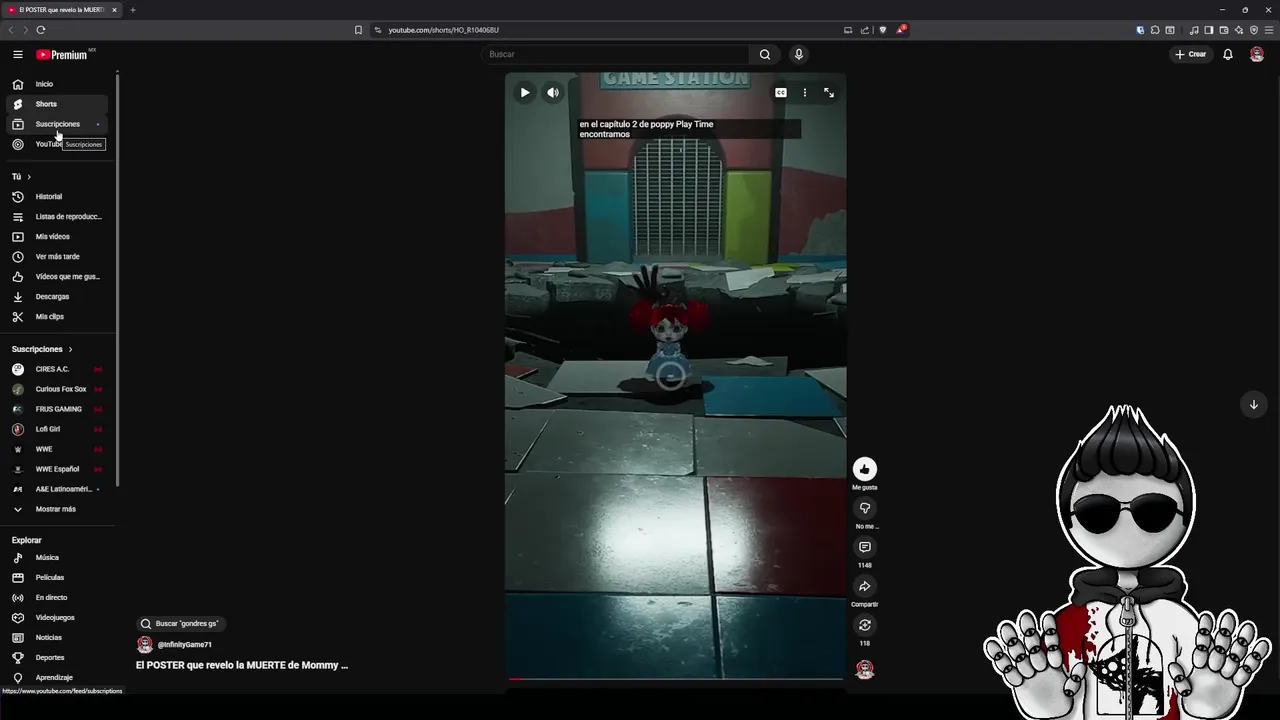Share the Short via Compartir
Screen dimensions: 1280x720
click(x=865, y=586)
